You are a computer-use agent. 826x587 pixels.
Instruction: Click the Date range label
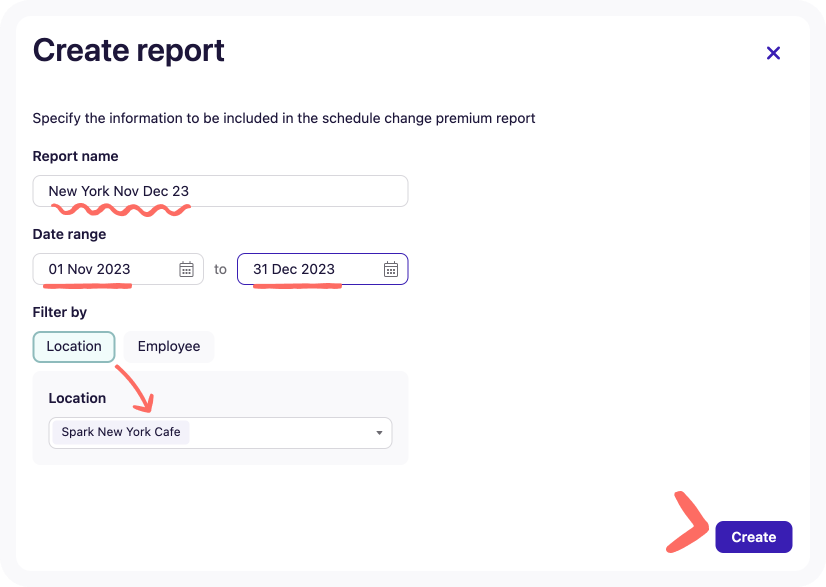(x=73, y=233)
